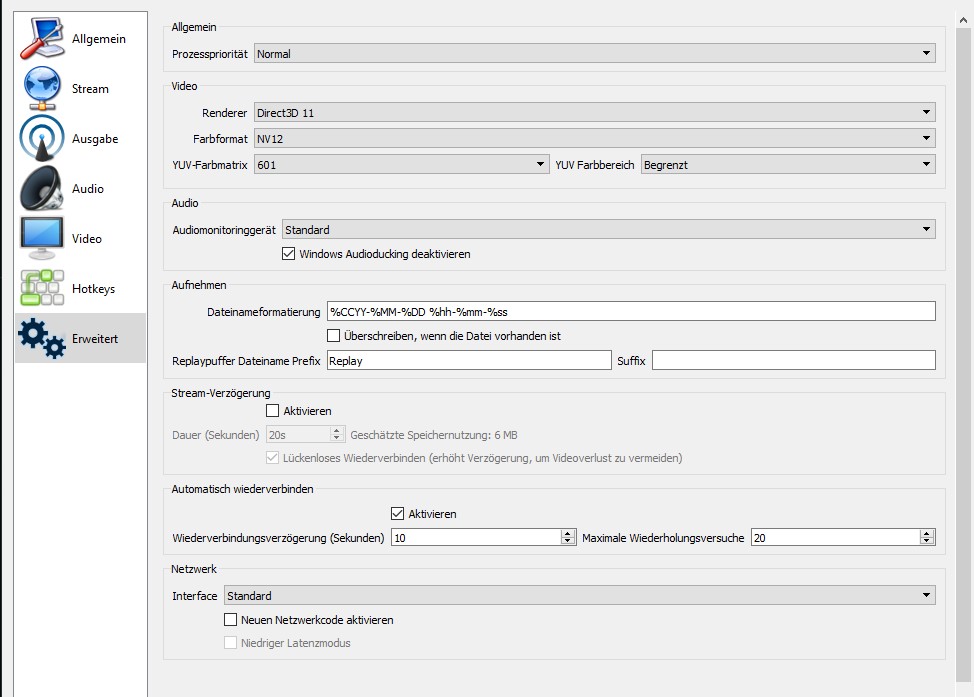Select the Stream globe icon
This screenshot has width=974, height=697.
pyautogui.click(x=42, y=88)
